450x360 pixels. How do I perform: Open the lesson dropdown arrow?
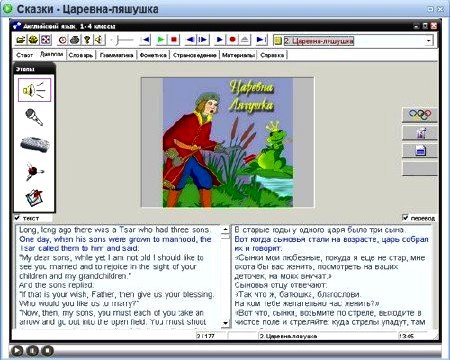click(x=429, y=41)
